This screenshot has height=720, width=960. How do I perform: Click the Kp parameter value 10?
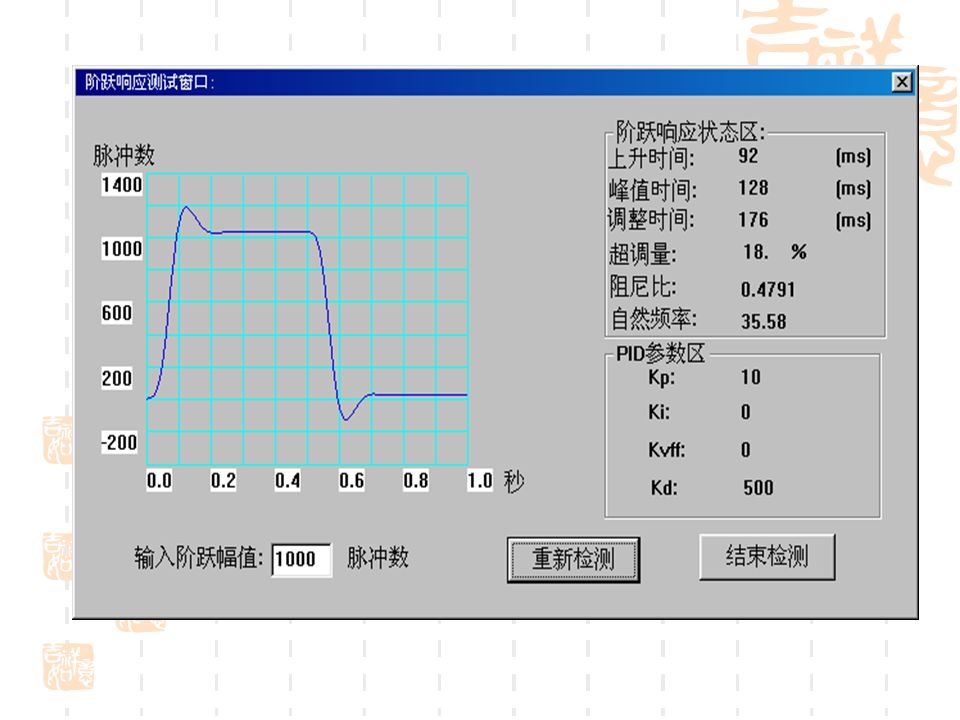tap(752, 378)
